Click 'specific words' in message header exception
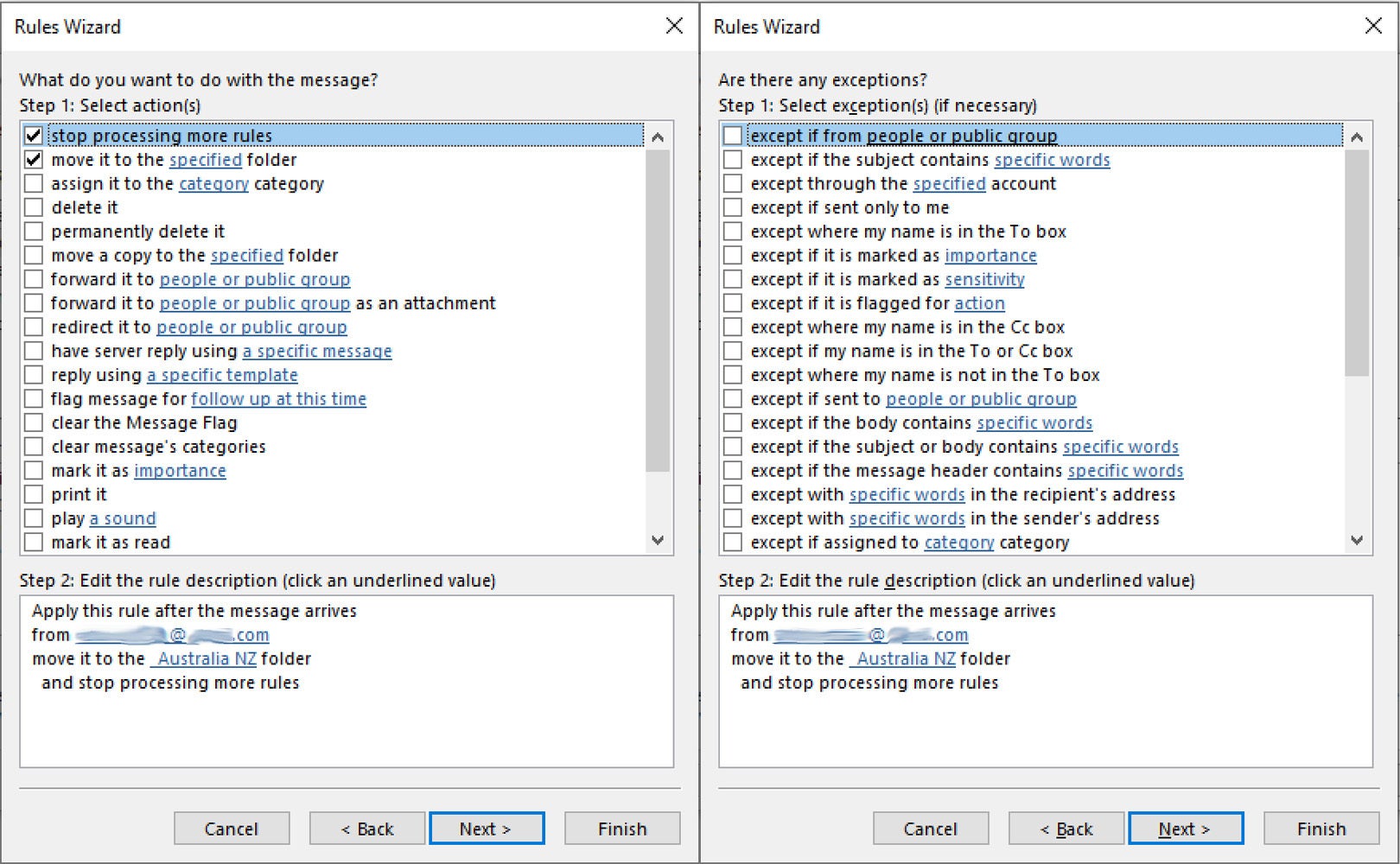The image size is (1400, 864). [x=1125, y=471]
